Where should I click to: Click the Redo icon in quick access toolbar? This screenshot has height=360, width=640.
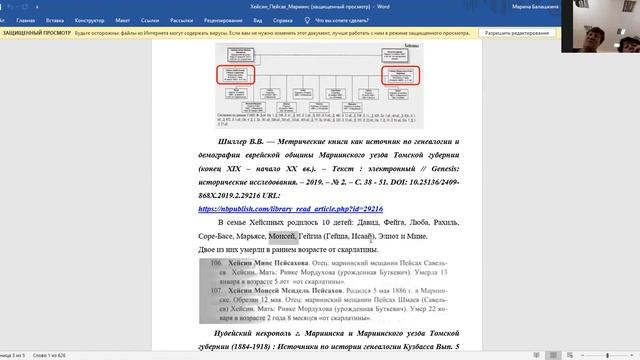click(x=25, y=7)
